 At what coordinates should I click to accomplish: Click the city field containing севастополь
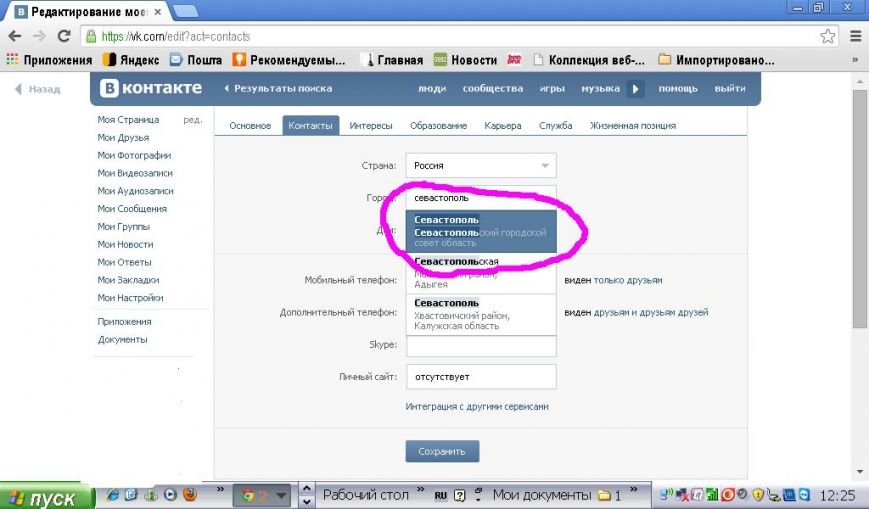pos(480,198)
